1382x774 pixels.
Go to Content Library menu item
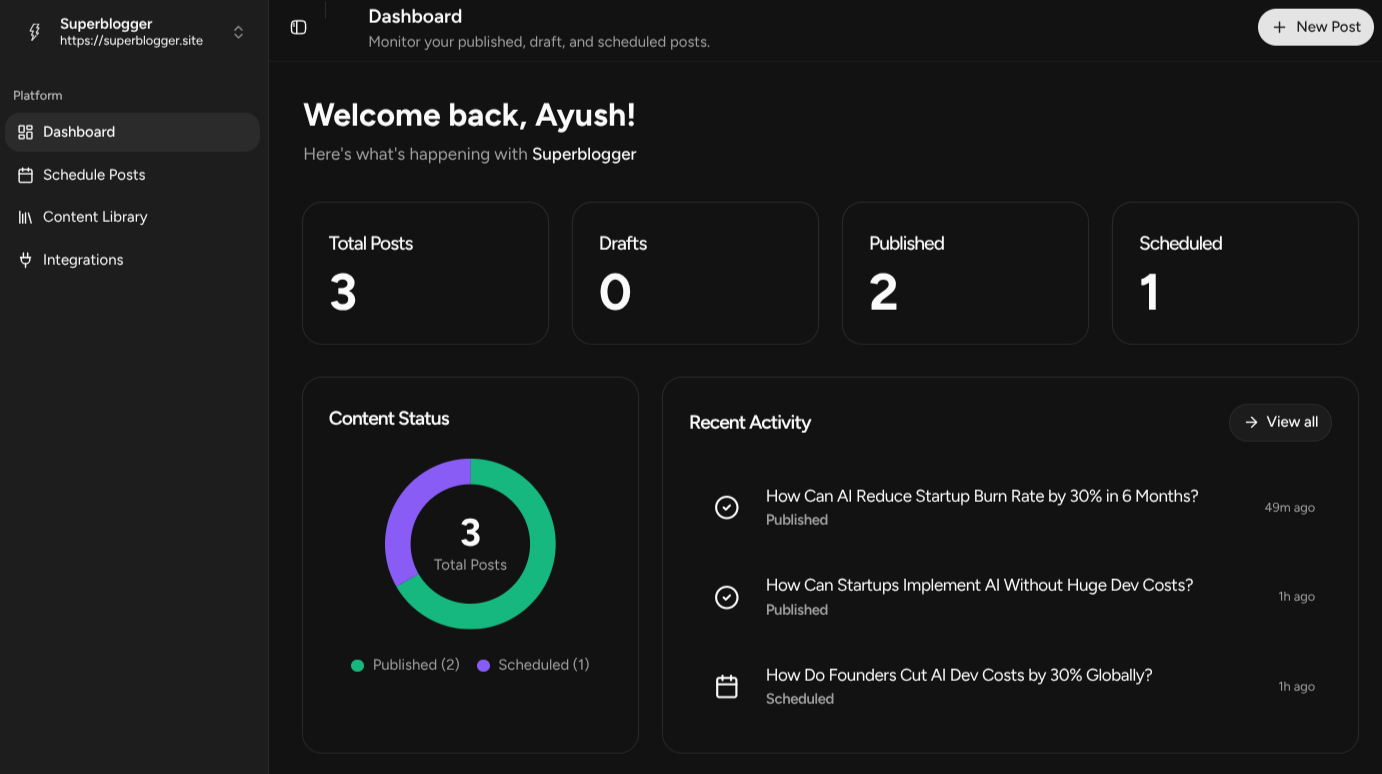pos(95,217)
